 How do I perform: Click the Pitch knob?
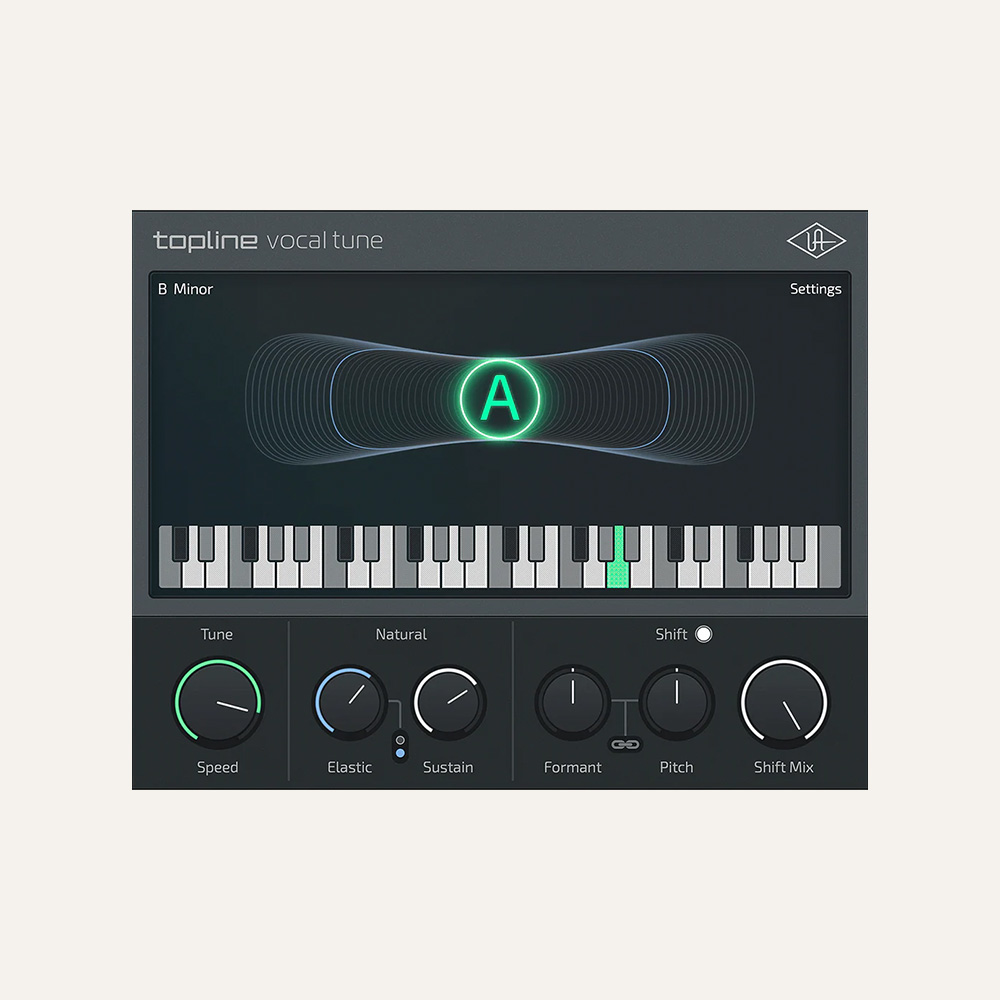[677, 702]
